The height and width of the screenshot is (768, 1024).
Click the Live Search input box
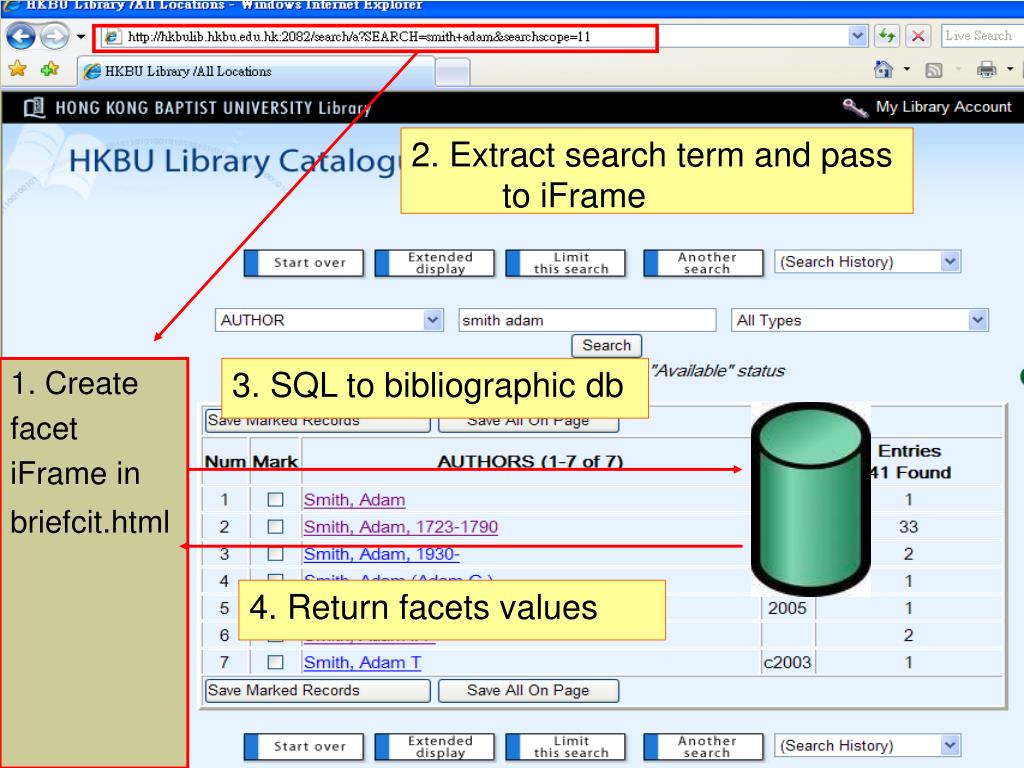click(x=982, y=36)
